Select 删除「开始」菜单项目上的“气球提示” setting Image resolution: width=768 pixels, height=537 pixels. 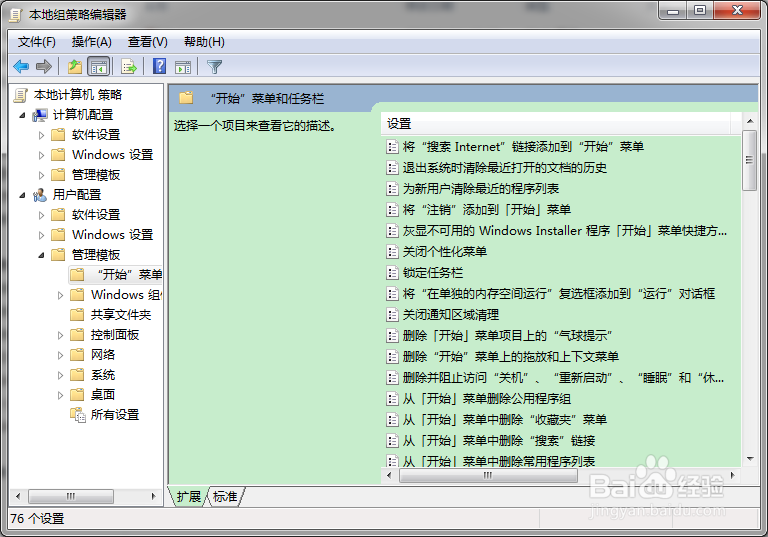coord(507,336)
